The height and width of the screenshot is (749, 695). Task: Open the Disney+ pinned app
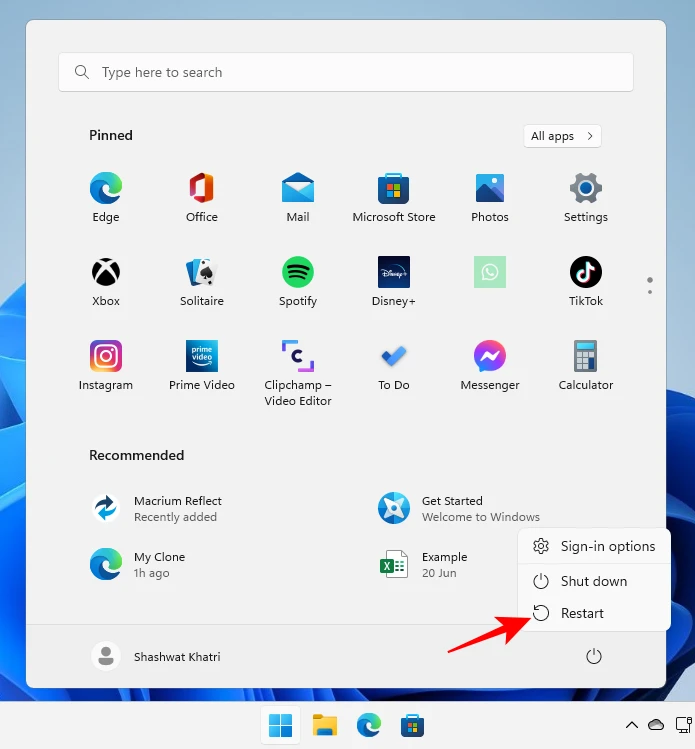(x=394, y=281)
